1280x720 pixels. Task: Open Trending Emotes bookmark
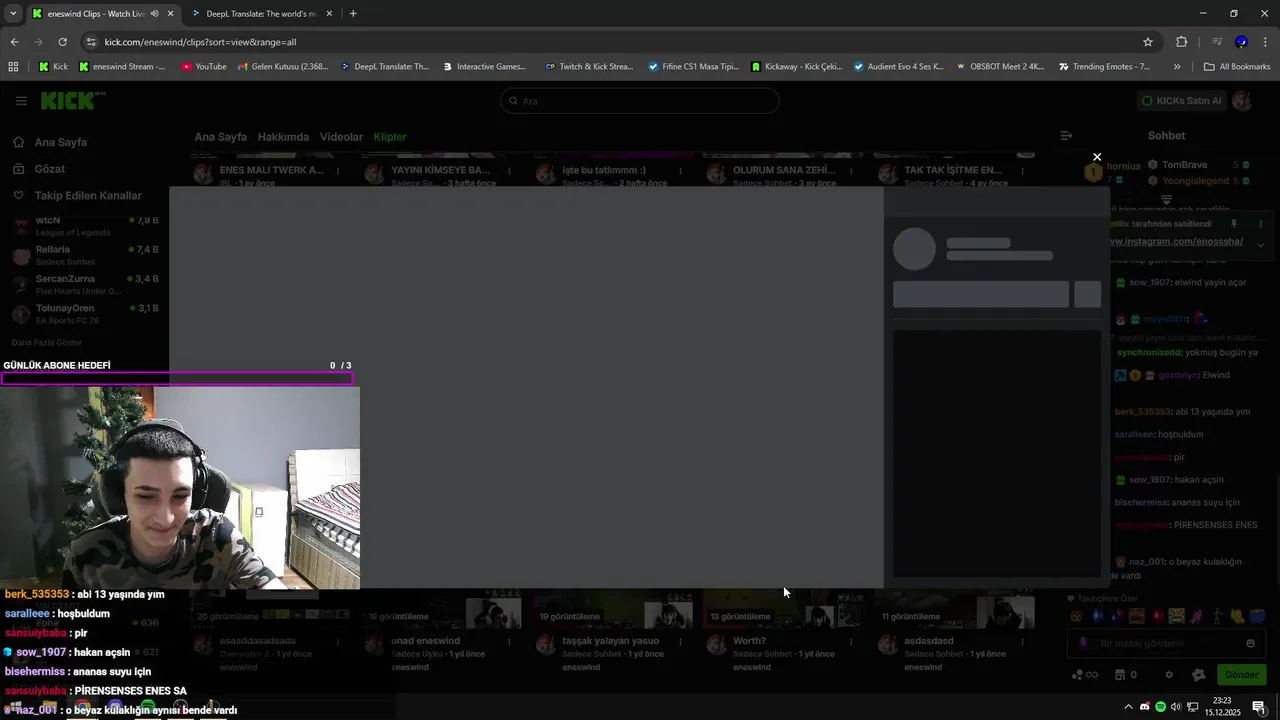(x=1104, y=67)
